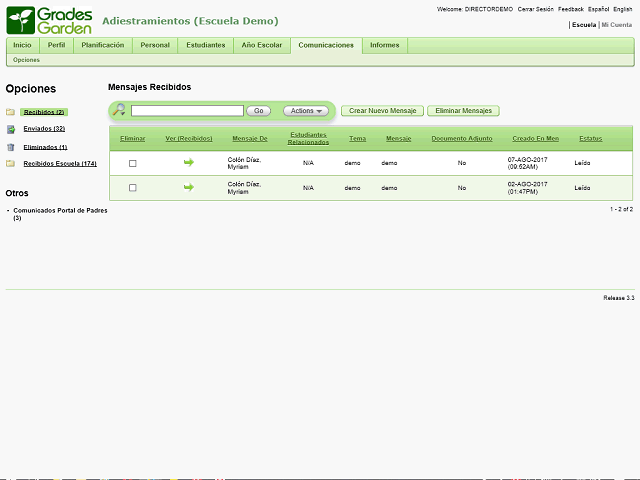The image size is (640, 480).
Task: Sort by Creado En Men column
Action: 535,138
